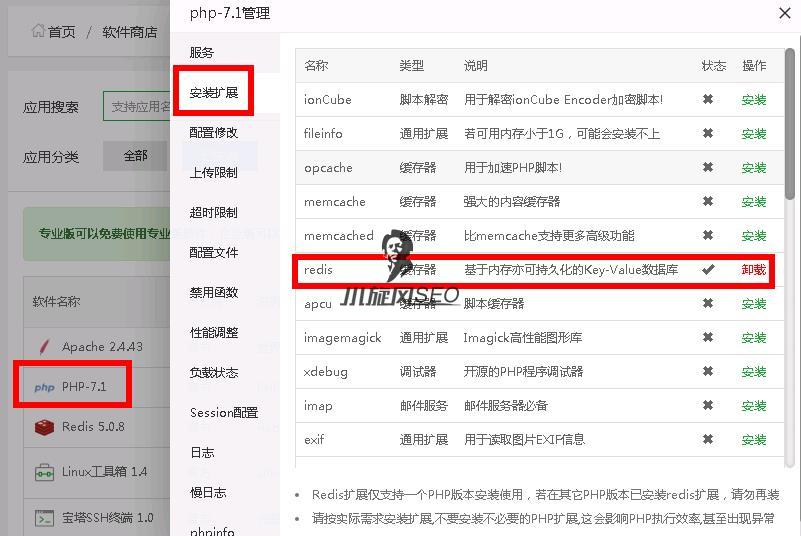Image resolution: width=801 pixels, height=536 pixels.
Task: Install the apcu extension
Action: tap(754, 304)
